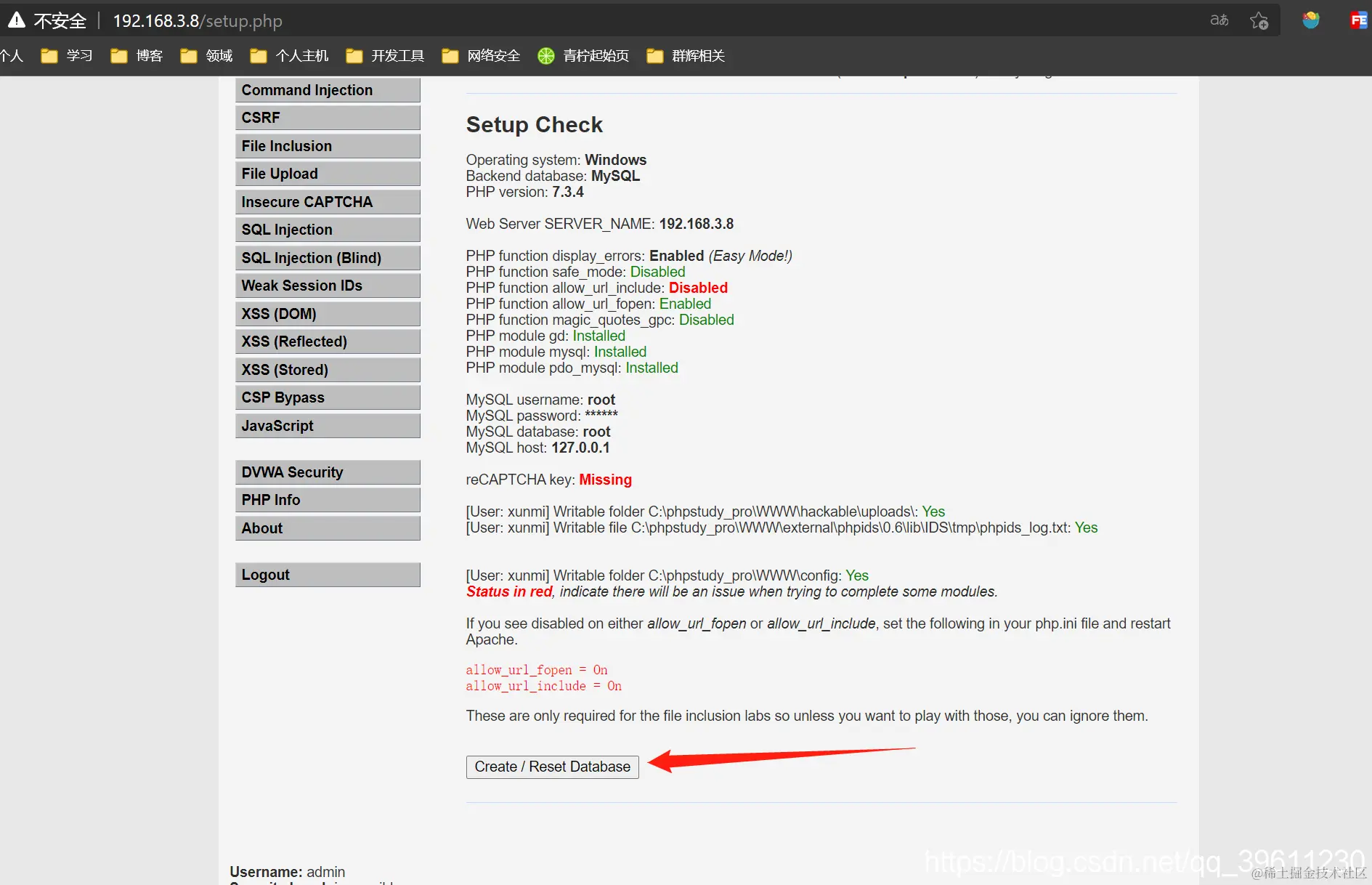View the PHP Info page
The image size is (1372, 885).
pyautogui.click(x=328, y=500)
